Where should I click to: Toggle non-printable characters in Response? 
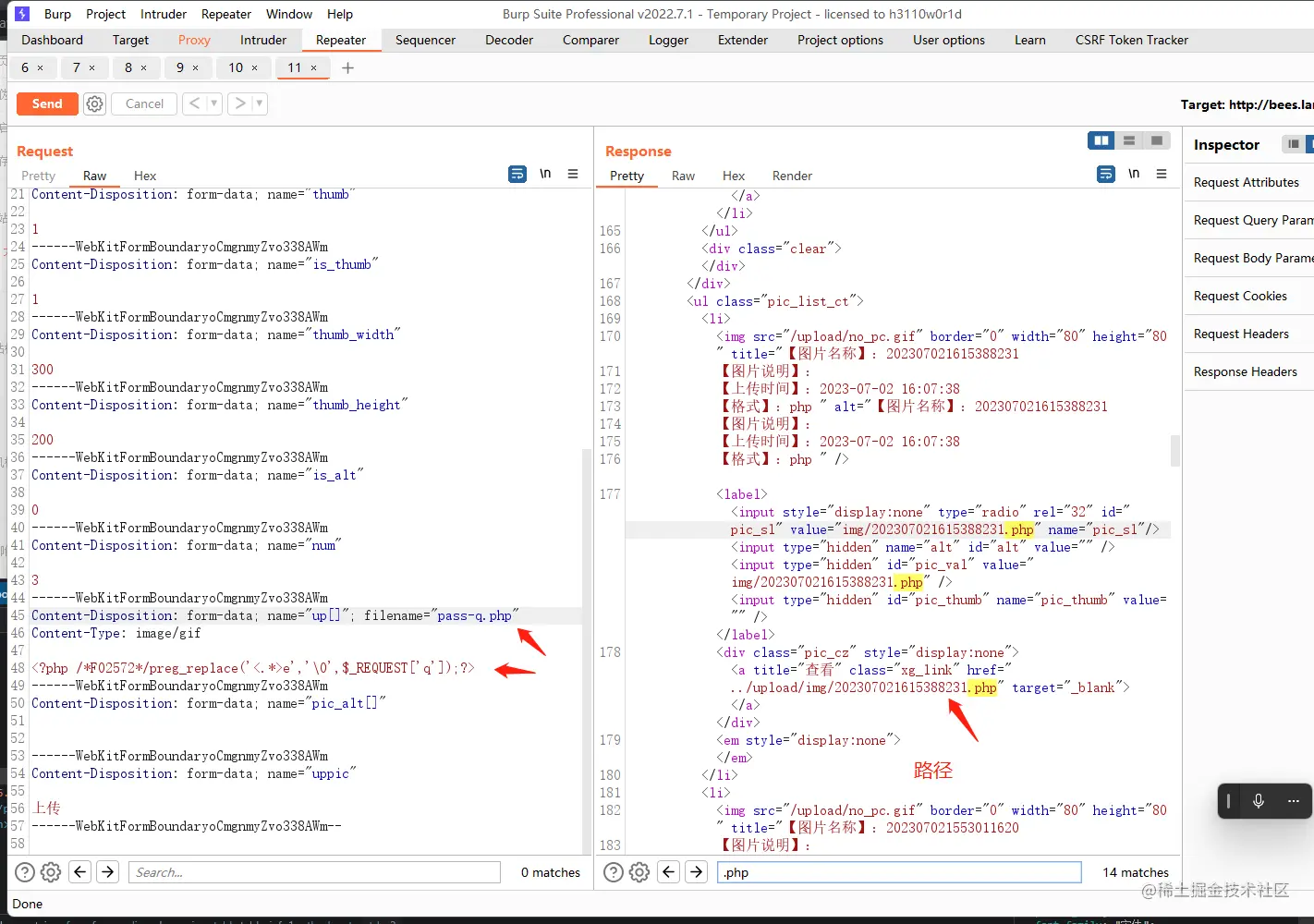(1134, 174)
